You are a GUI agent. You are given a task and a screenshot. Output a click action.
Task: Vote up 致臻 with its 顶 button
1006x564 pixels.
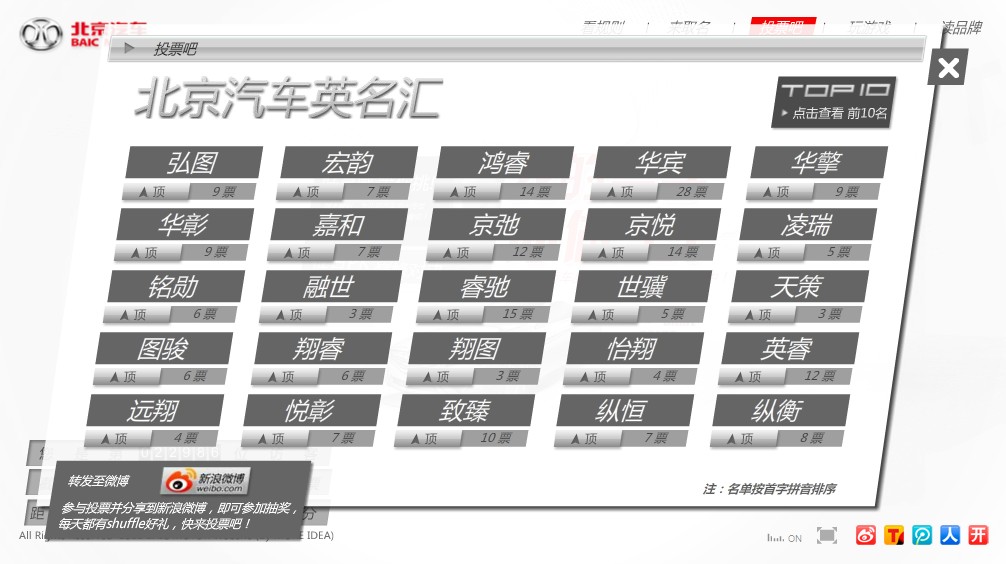427,439
